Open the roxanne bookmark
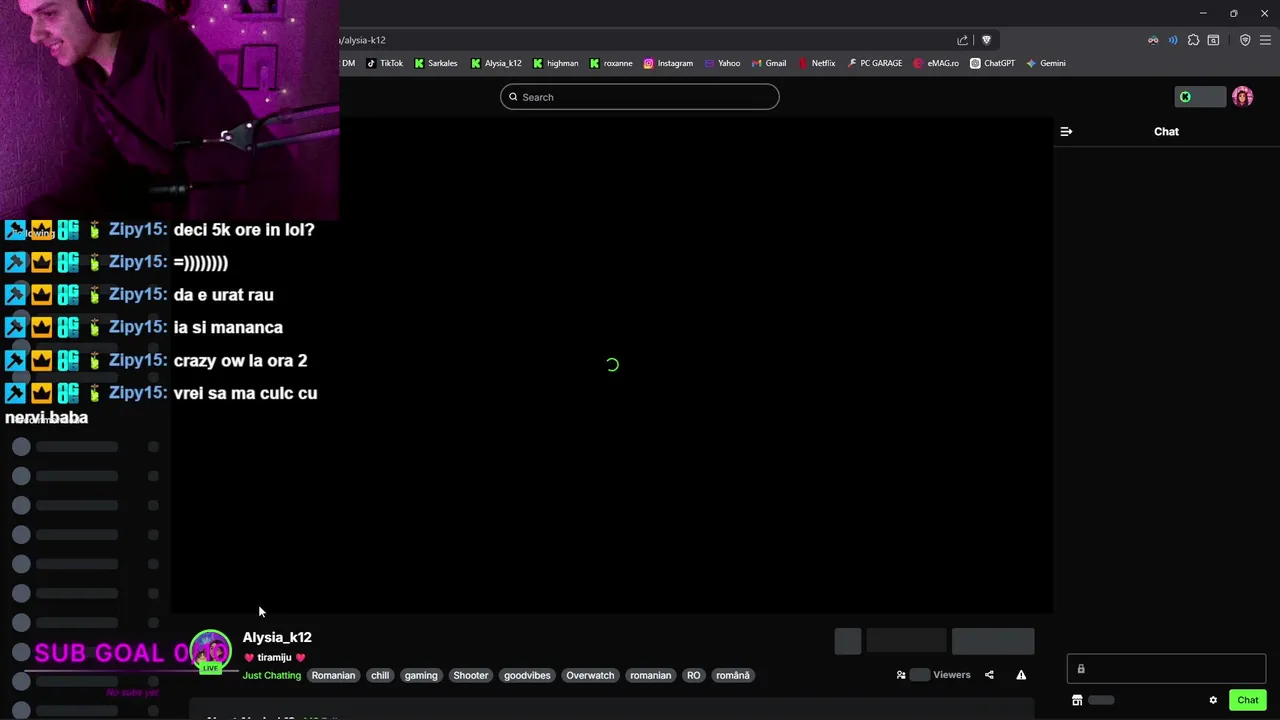Screen dimensions: 1280x720 pos(611,63)
